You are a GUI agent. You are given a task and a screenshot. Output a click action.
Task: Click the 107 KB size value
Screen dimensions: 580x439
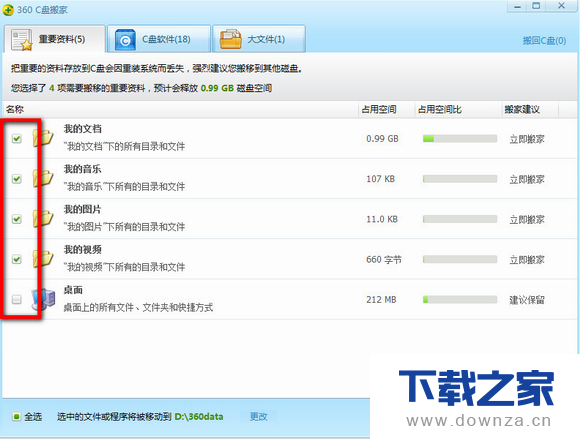click(x=380, y=179)
